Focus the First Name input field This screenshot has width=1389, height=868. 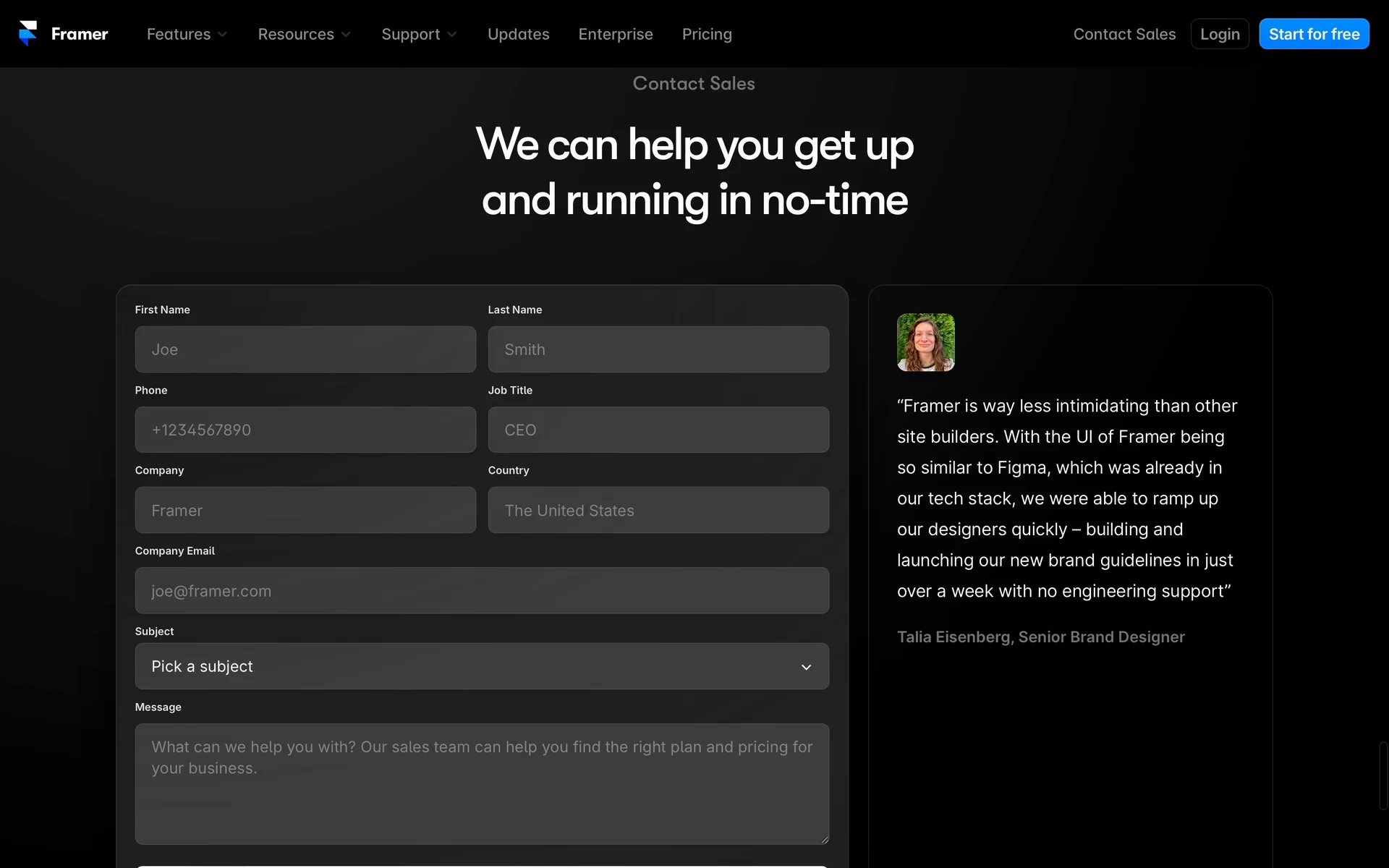(x=305, y=349)
